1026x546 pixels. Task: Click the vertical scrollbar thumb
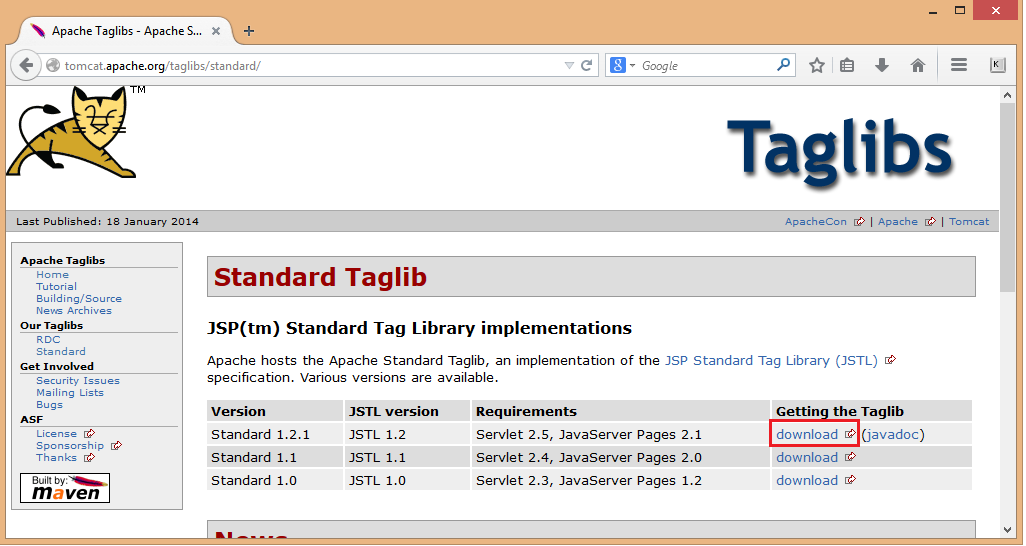1008,198
